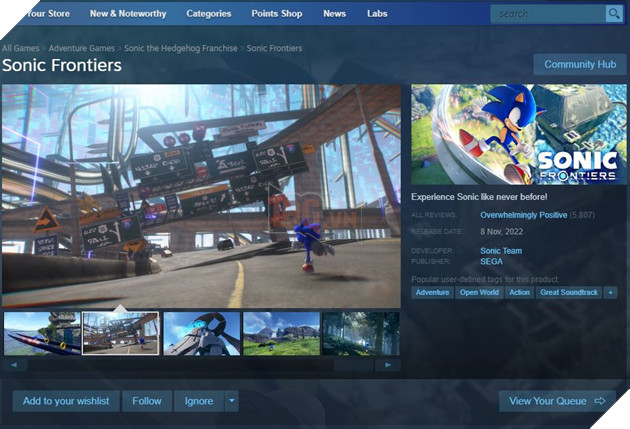Open New & Noteworthy menu

[128, 14]
